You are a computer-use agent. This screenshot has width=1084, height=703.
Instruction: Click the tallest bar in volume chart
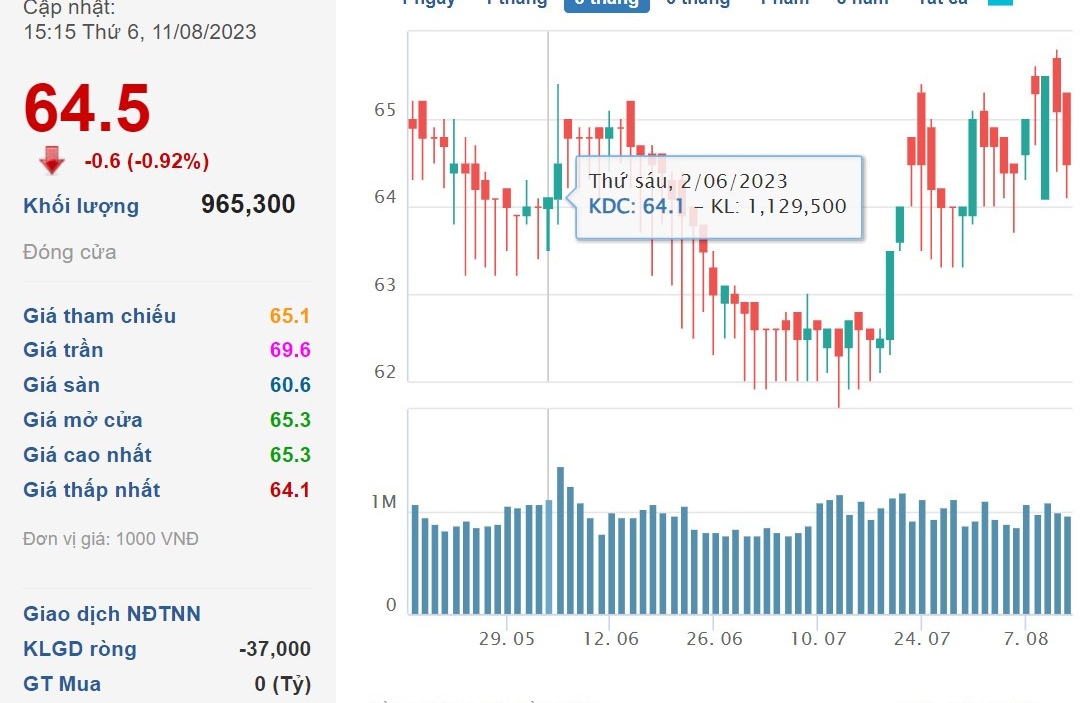560,540
